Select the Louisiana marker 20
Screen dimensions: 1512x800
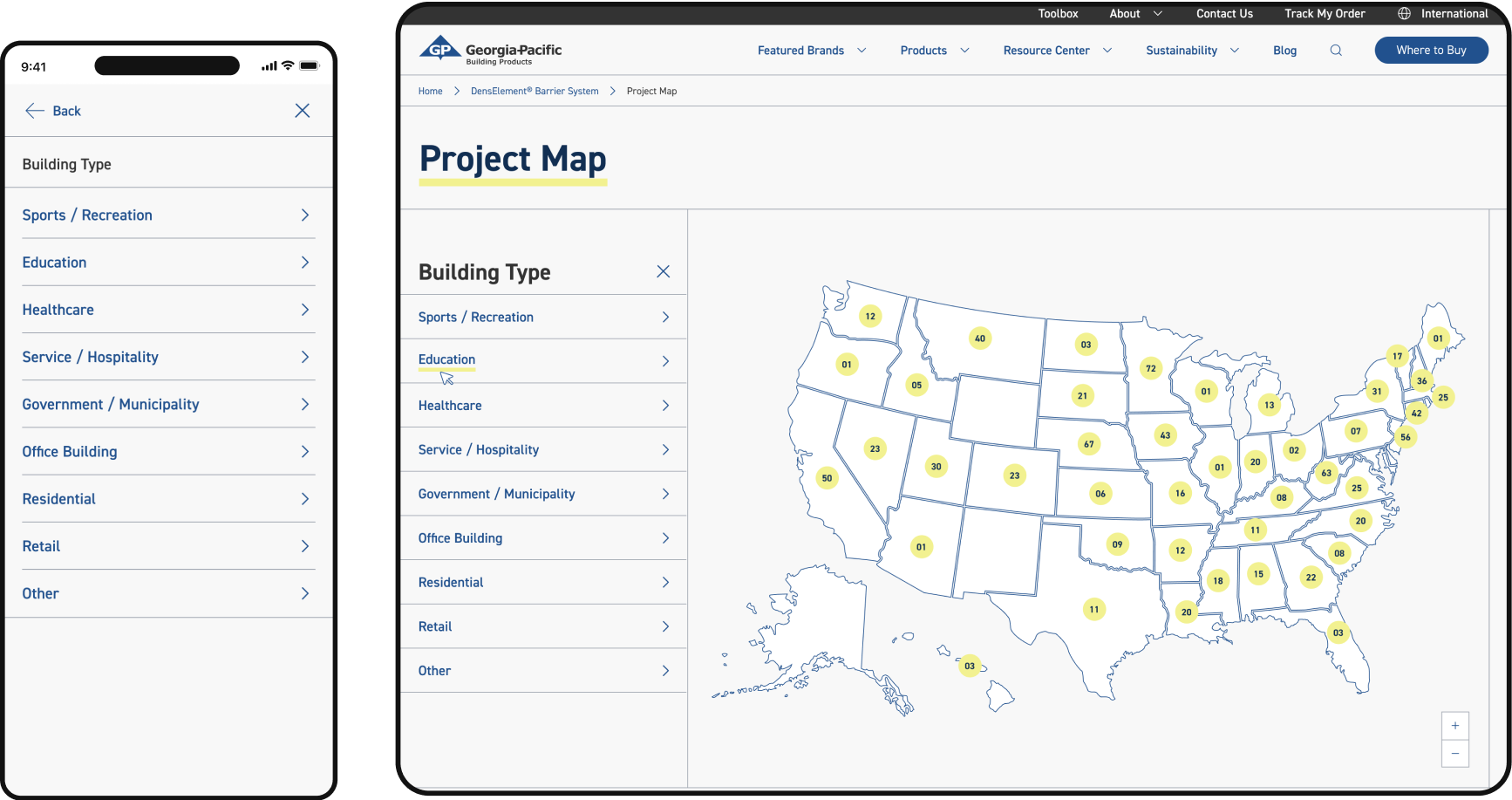click(x=1187, y=612)
